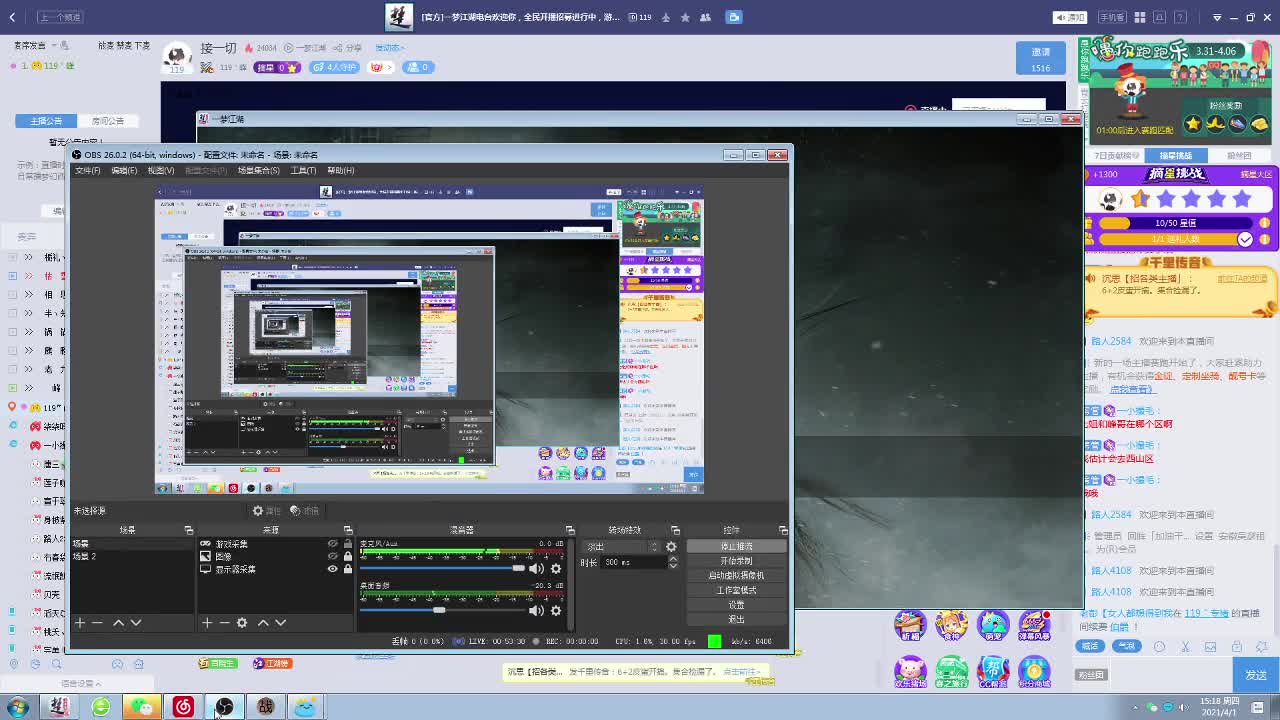Image resolution: width=1280 pixels, height=720 pixels.
Task: Toggle visibility of 图像 source
Action: pos(333,556)
